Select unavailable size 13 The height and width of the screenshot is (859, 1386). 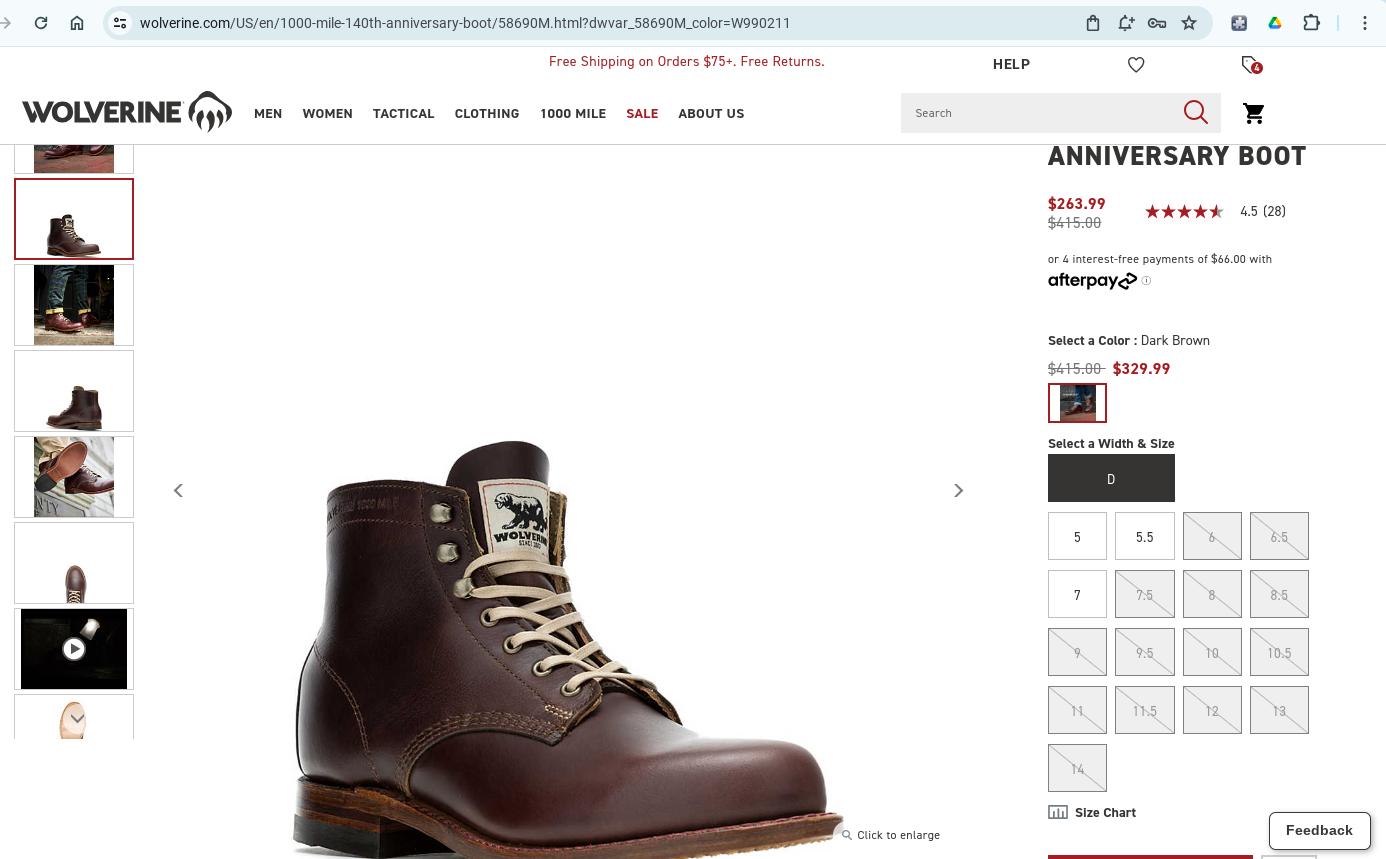pyautogui.click(x=1279, y=711)
